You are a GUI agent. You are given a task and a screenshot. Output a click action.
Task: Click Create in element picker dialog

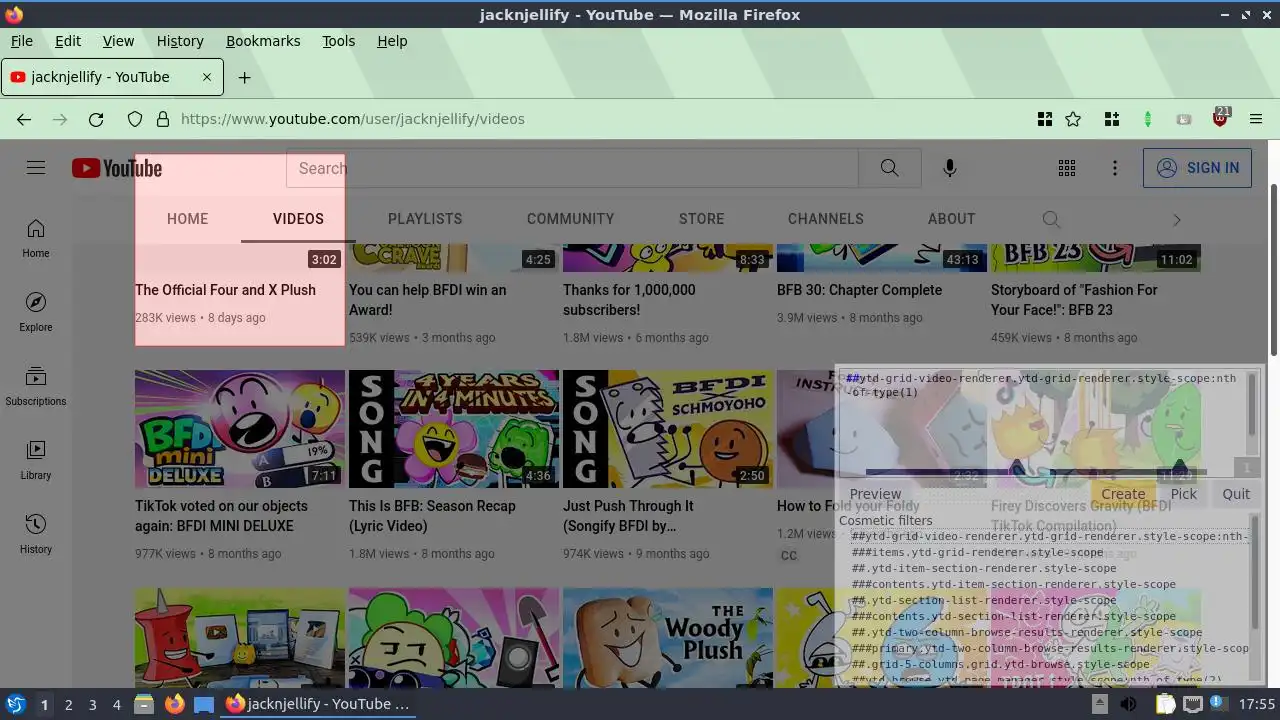[x=1123, y=494]
